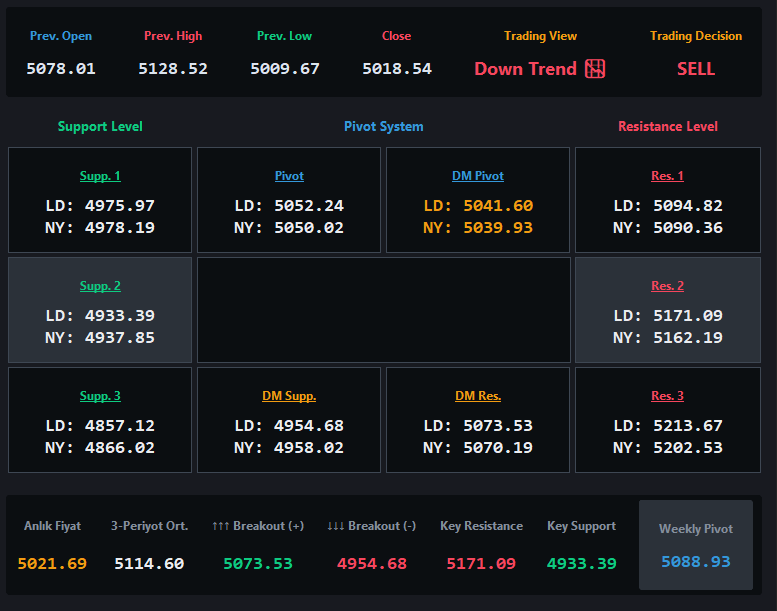Click the Key Resistance value 5171.09
The width and height of the screenshot is (777, 611).
click(x=481, y=564)
